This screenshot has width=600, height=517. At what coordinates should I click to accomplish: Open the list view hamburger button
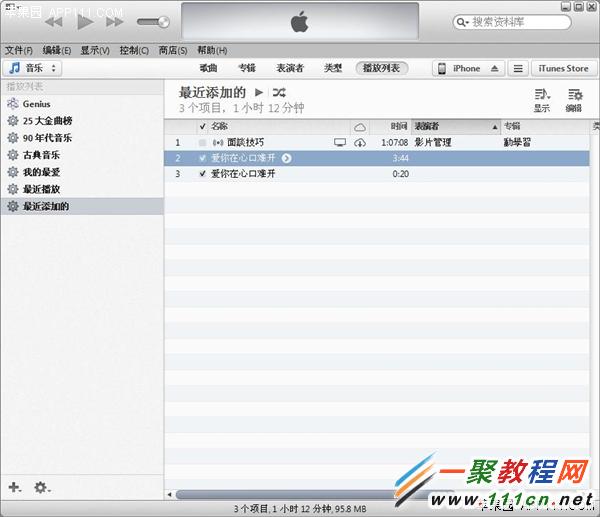point(518,68)
